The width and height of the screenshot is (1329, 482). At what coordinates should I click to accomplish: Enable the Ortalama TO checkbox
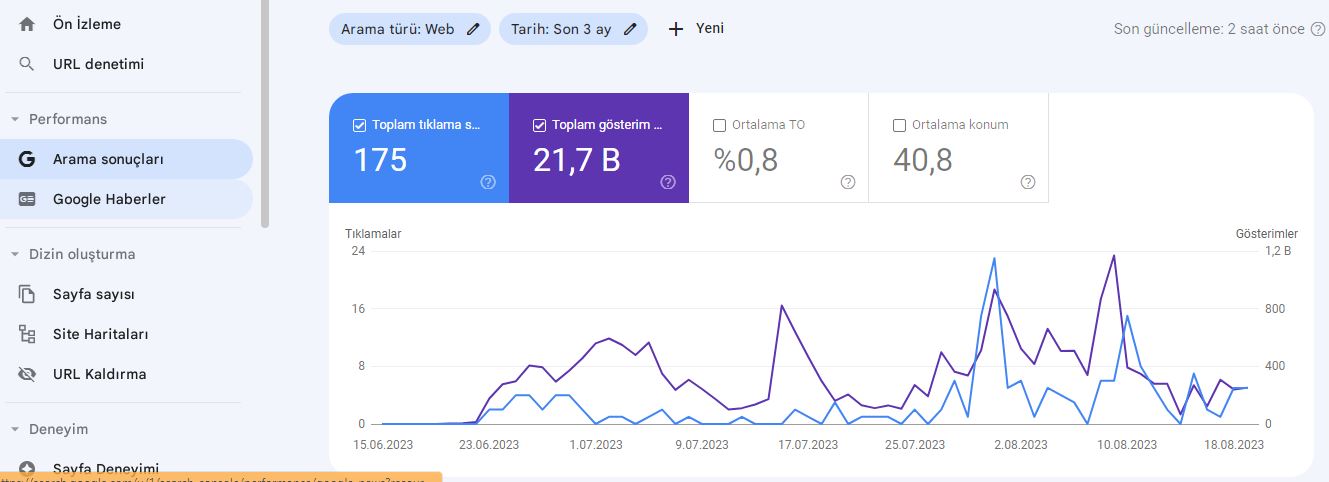[x=719, y=126]
